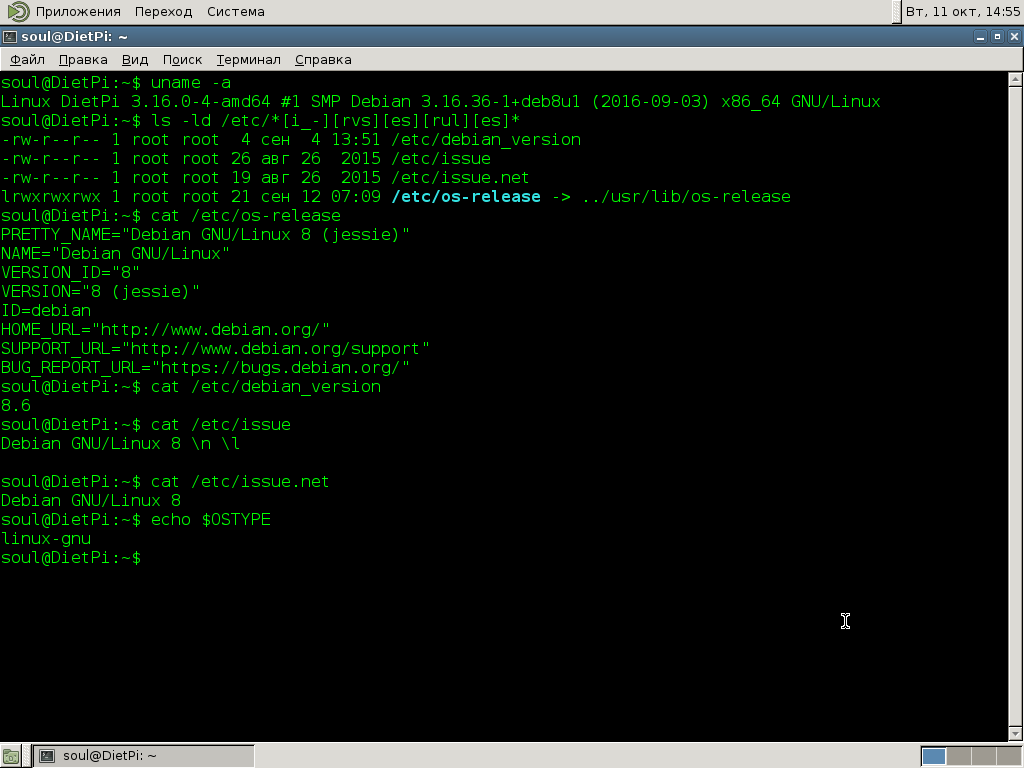Image resolution: width=1024 pixels, height=768 pixels.
Task: Click the 'echo $OSTYPE' command text
Action: coord(211,520)
